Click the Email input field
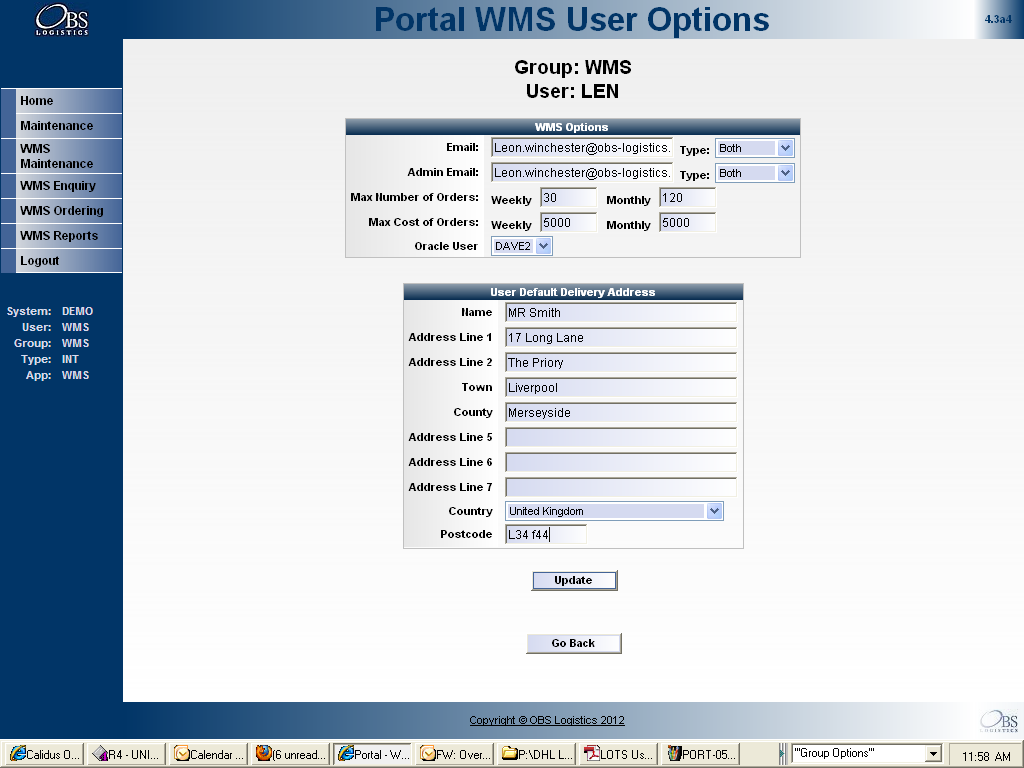The width and height of the screenshot is (1024, 768). click(x=582, y=148)
